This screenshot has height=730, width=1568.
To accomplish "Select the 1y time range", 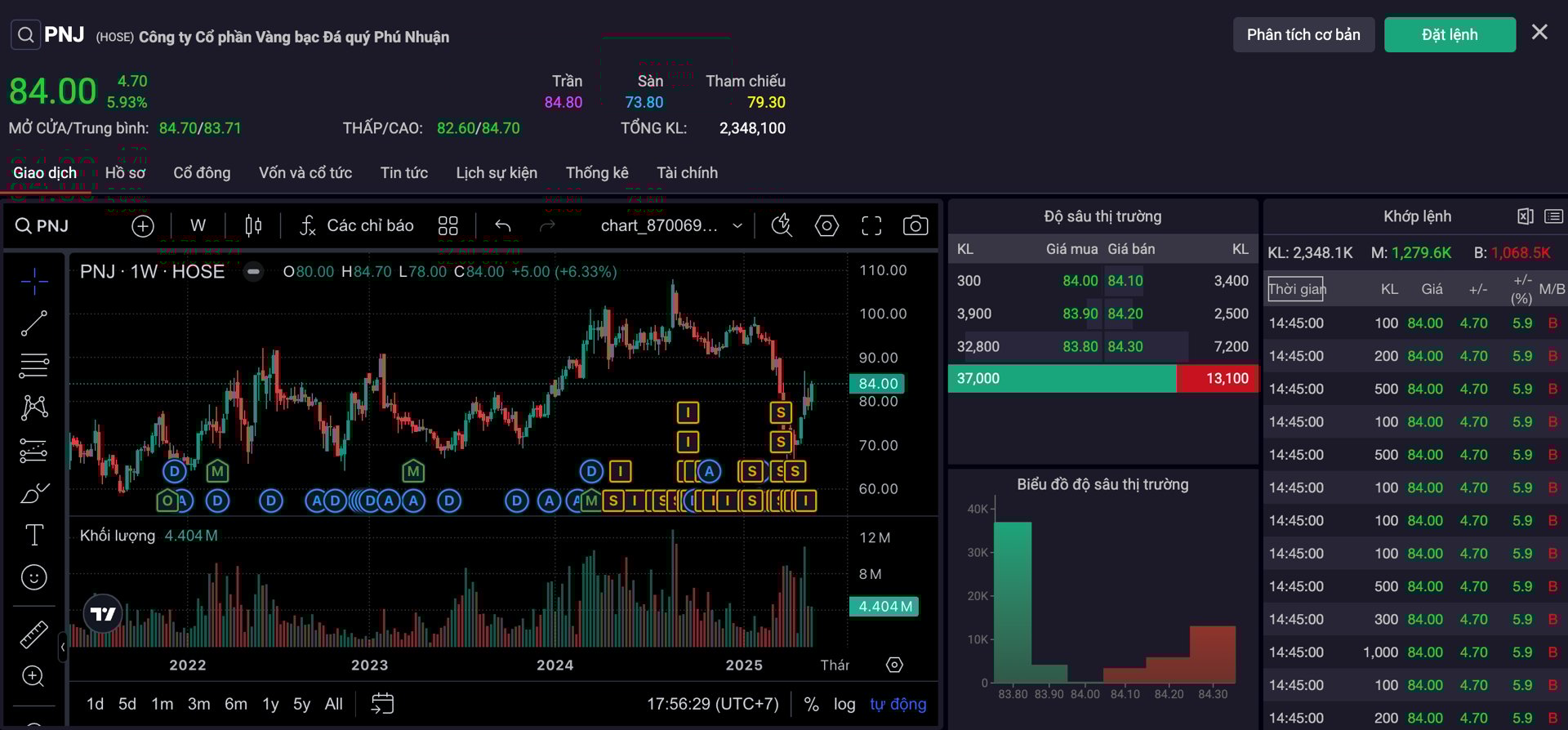I will (x=270, y=704).
